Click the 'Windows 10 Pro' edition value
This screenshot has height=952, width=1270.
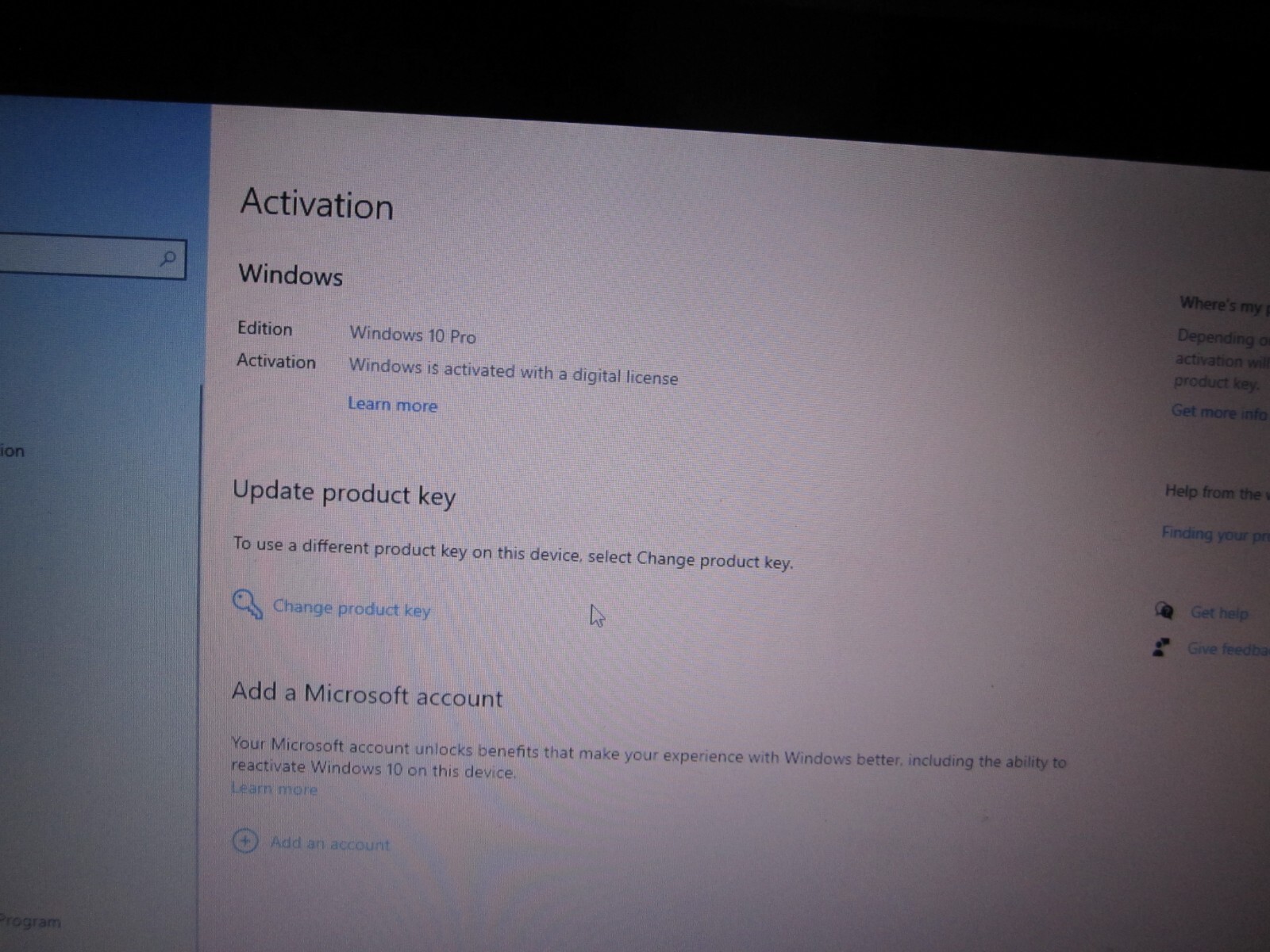(x=413, y=335)
